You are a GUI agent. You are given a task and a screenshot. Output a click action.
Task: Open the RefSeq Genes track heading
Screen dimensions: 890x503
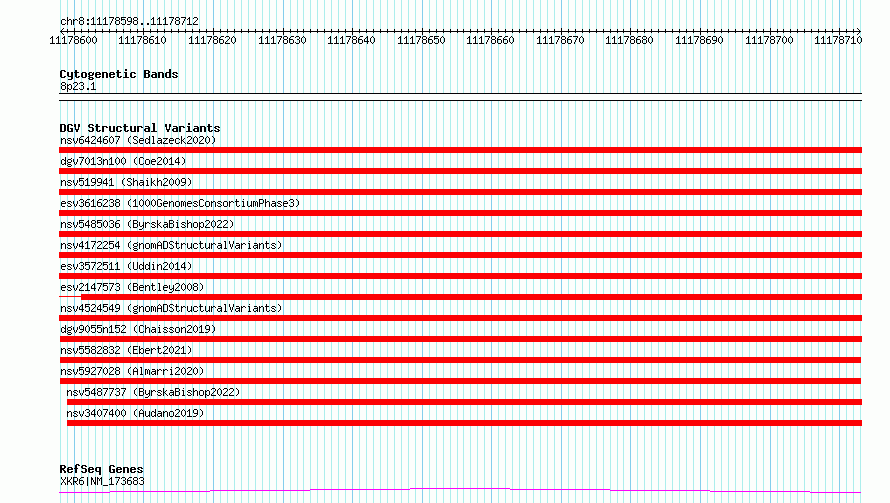tap(102, 469)
